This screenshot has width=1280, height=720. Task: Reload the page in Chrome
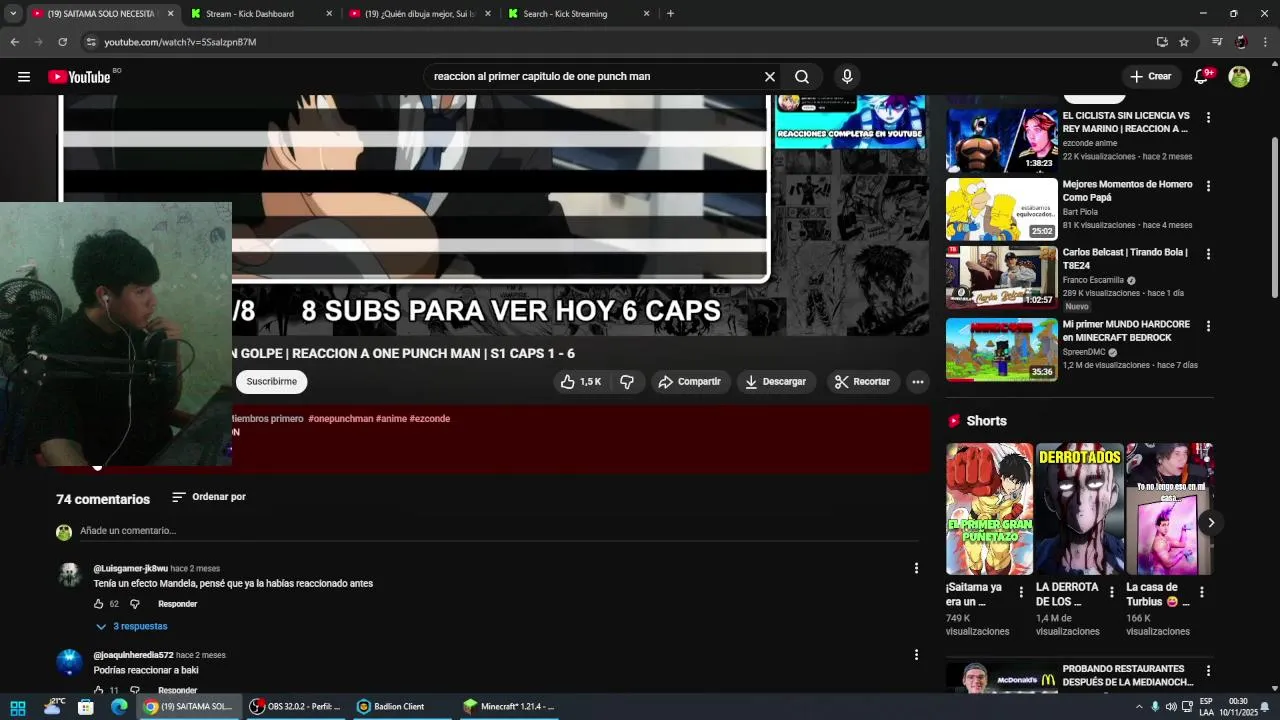pyautogui.click(x=62, y=42)
